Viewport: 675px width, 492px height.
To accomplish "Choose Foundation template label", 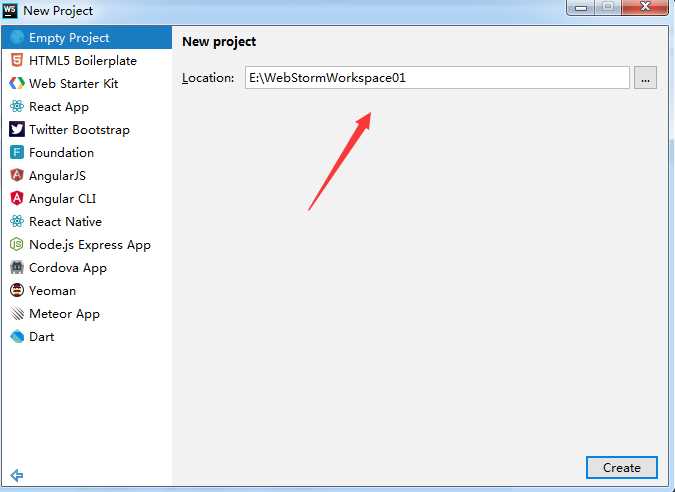I will (62, 153).
